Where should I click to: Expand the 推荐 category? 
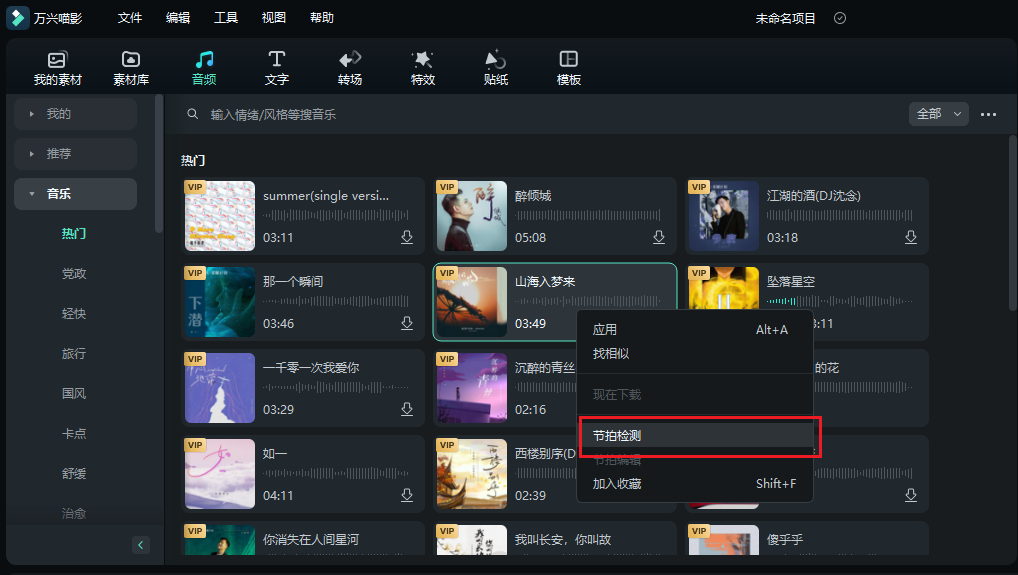click(75, 154)
